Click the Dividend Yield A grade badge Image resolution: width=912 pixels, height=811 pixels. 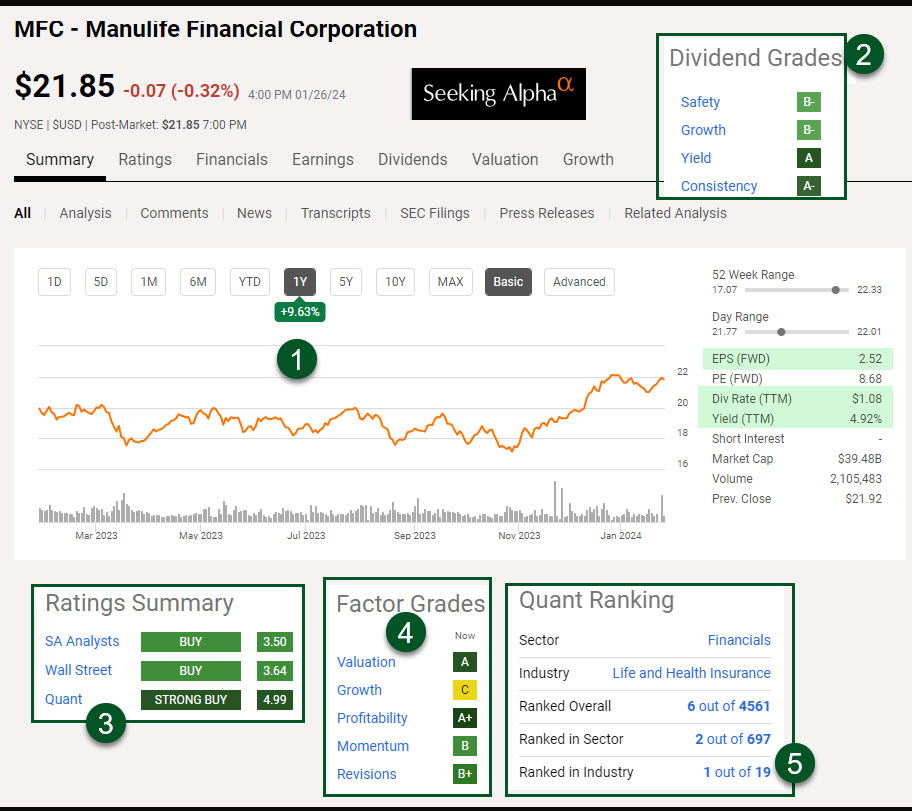808,158
